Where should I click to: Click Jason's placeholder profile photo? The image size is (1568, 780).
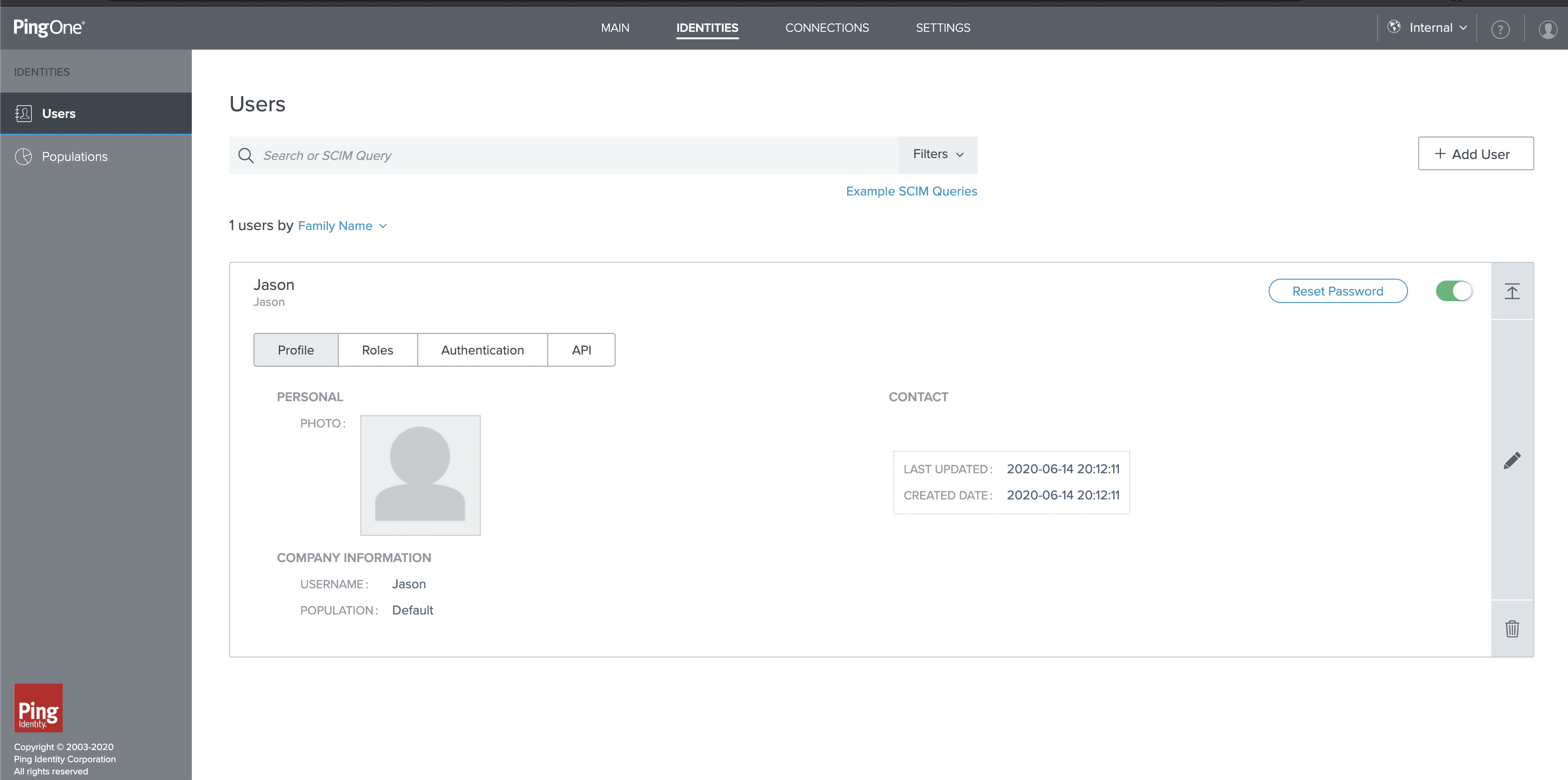click(x=420, y=475)
